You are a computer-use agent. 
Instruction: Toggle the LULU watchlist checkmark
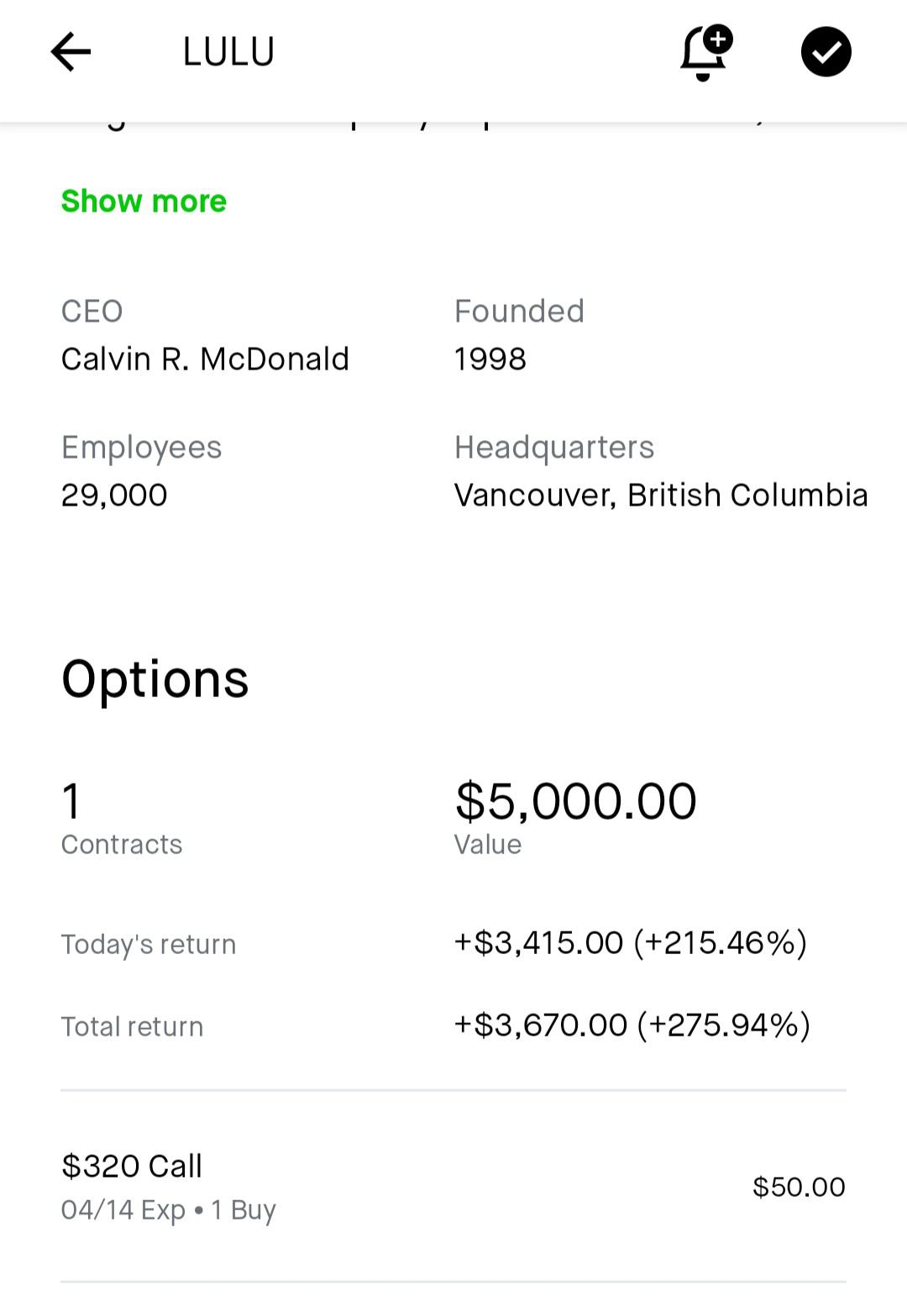pyautogui.click(x=826, y=52)
